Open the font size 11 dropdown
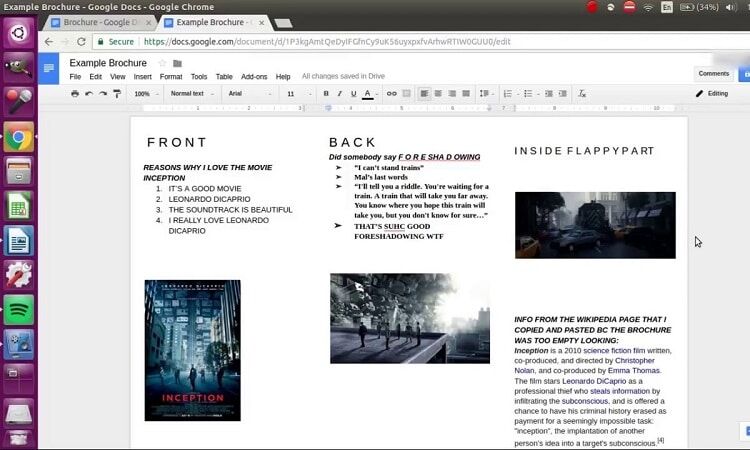 299,94
